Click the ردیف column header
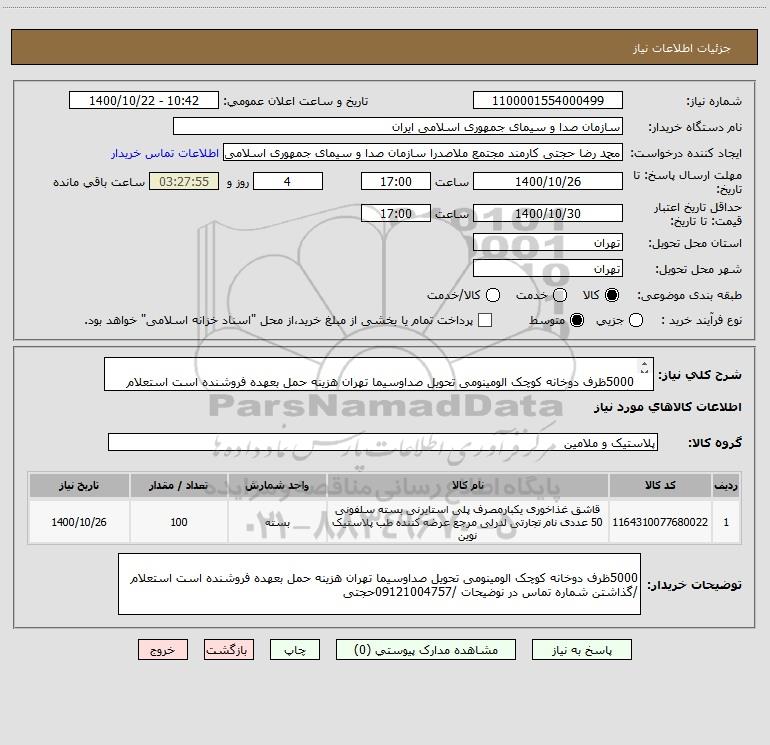Screen dimensions: 770x745 (x=726, y=486)
